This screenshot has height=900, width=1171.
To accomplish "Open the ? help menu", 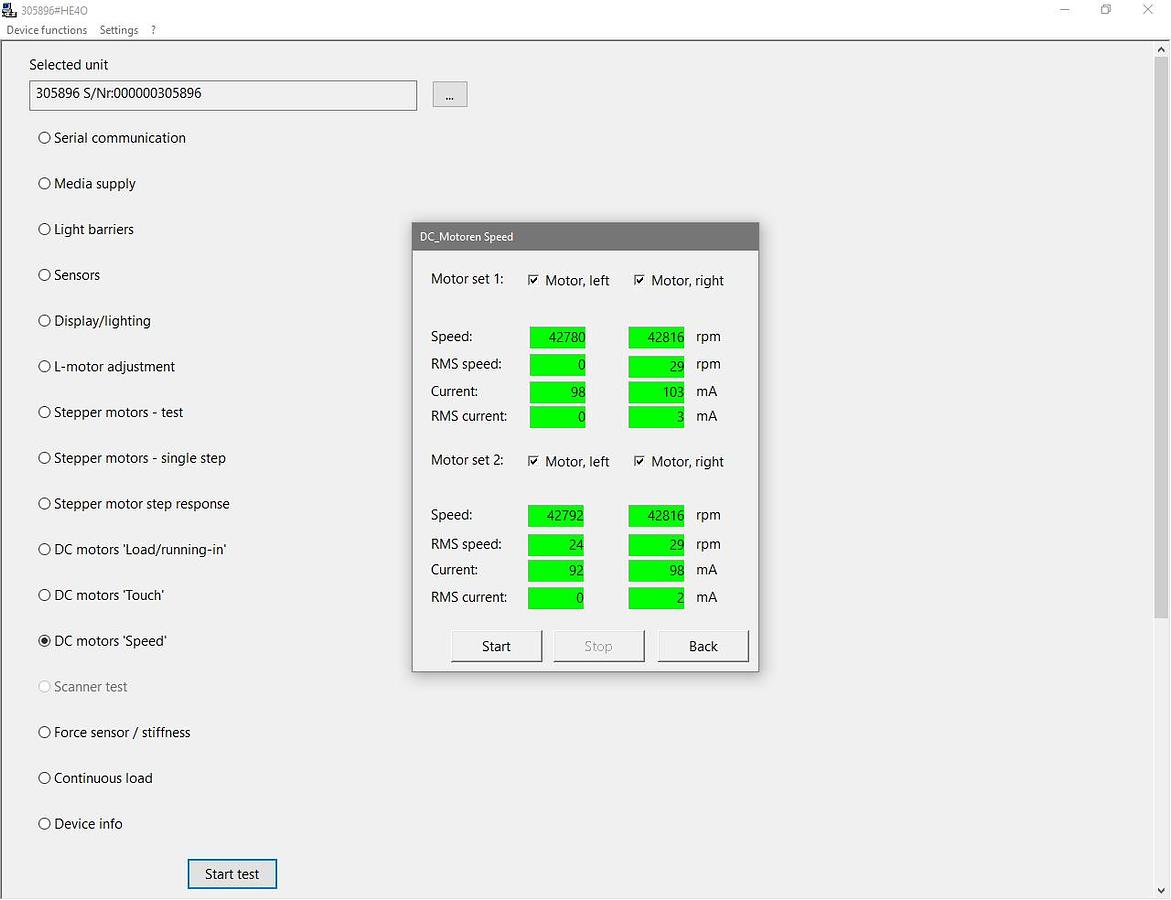I will click(153, 30).
